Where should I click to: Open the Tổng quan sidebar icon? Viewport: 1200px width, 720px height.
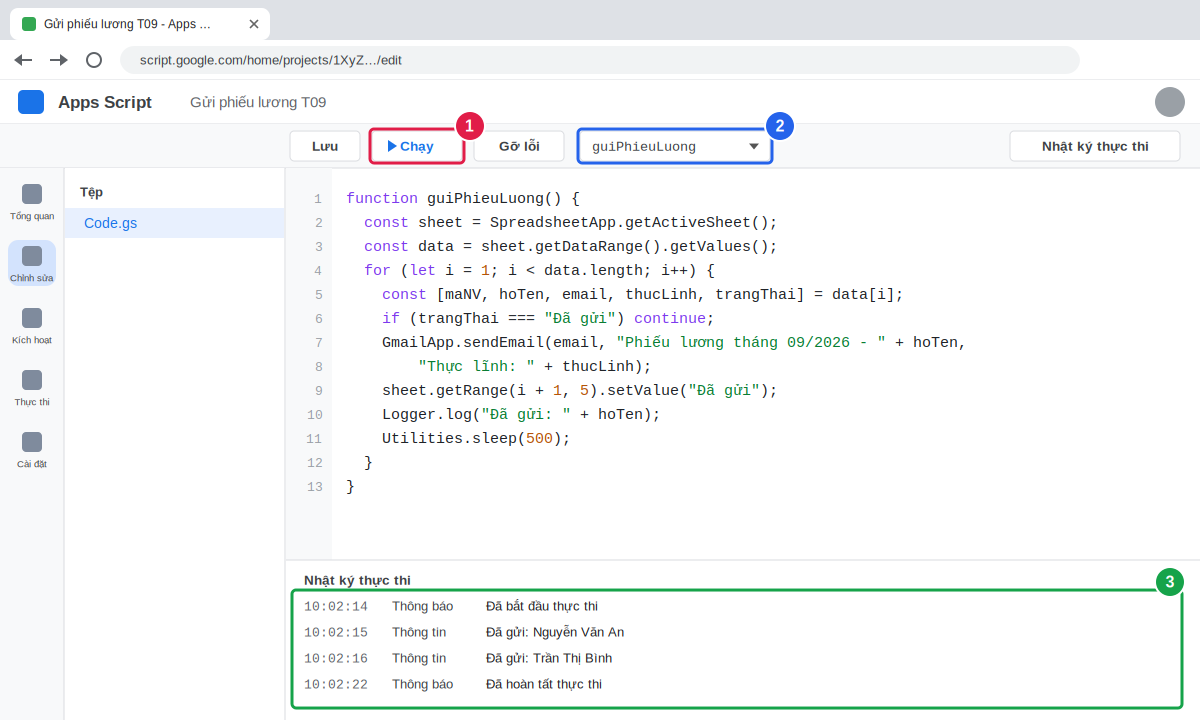[x=32, y=202]
